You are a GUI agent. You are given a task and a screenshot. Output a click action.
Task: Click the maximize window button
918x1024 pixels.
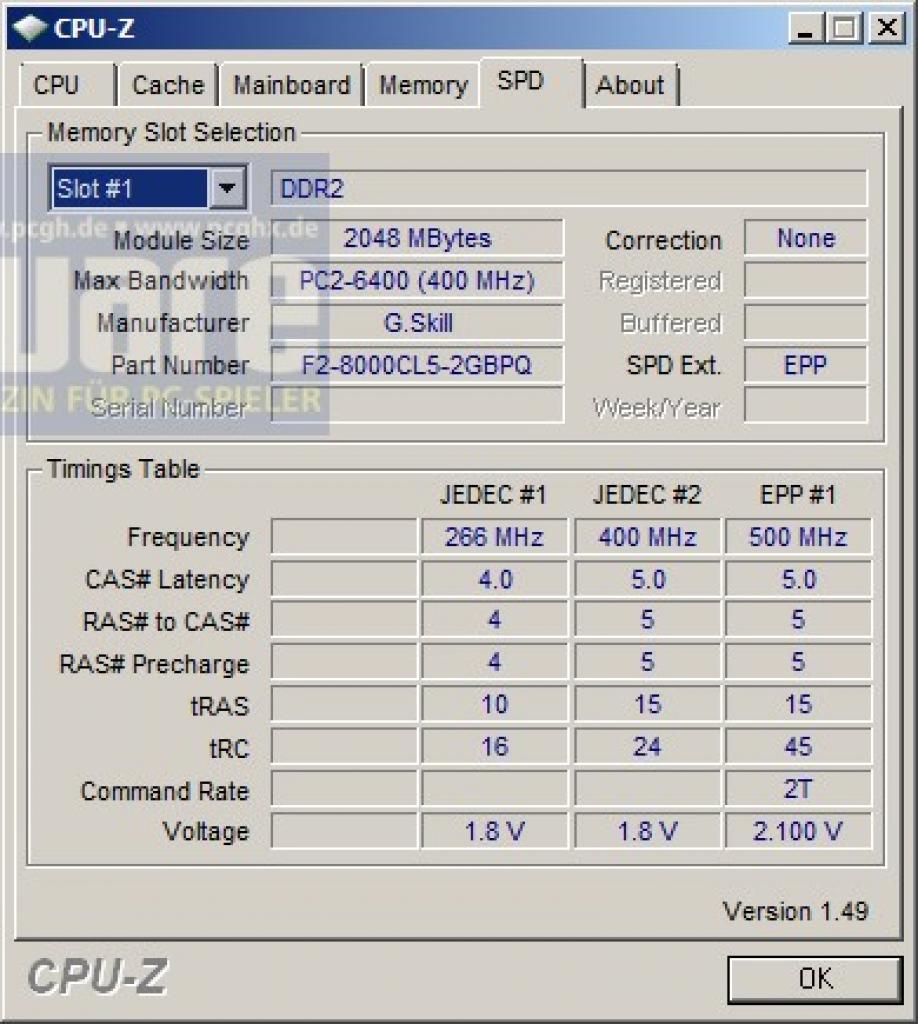click(845, 28)
